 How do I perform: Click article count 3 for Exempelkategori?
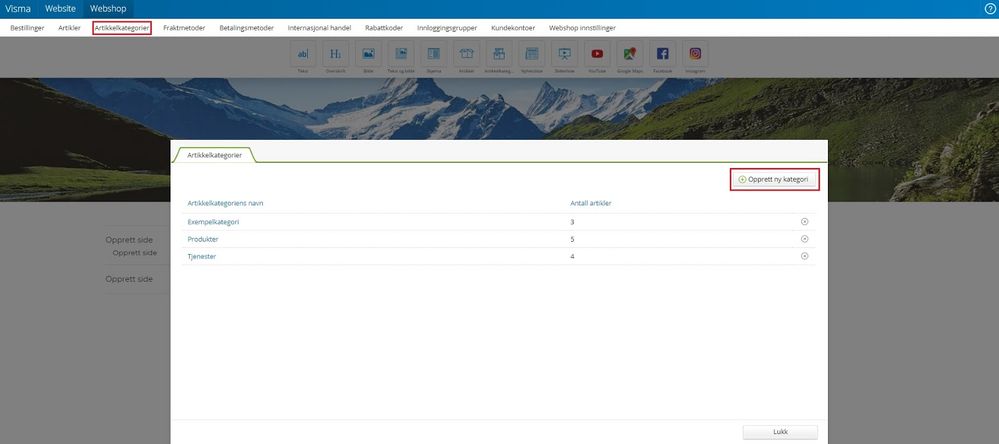572,222
